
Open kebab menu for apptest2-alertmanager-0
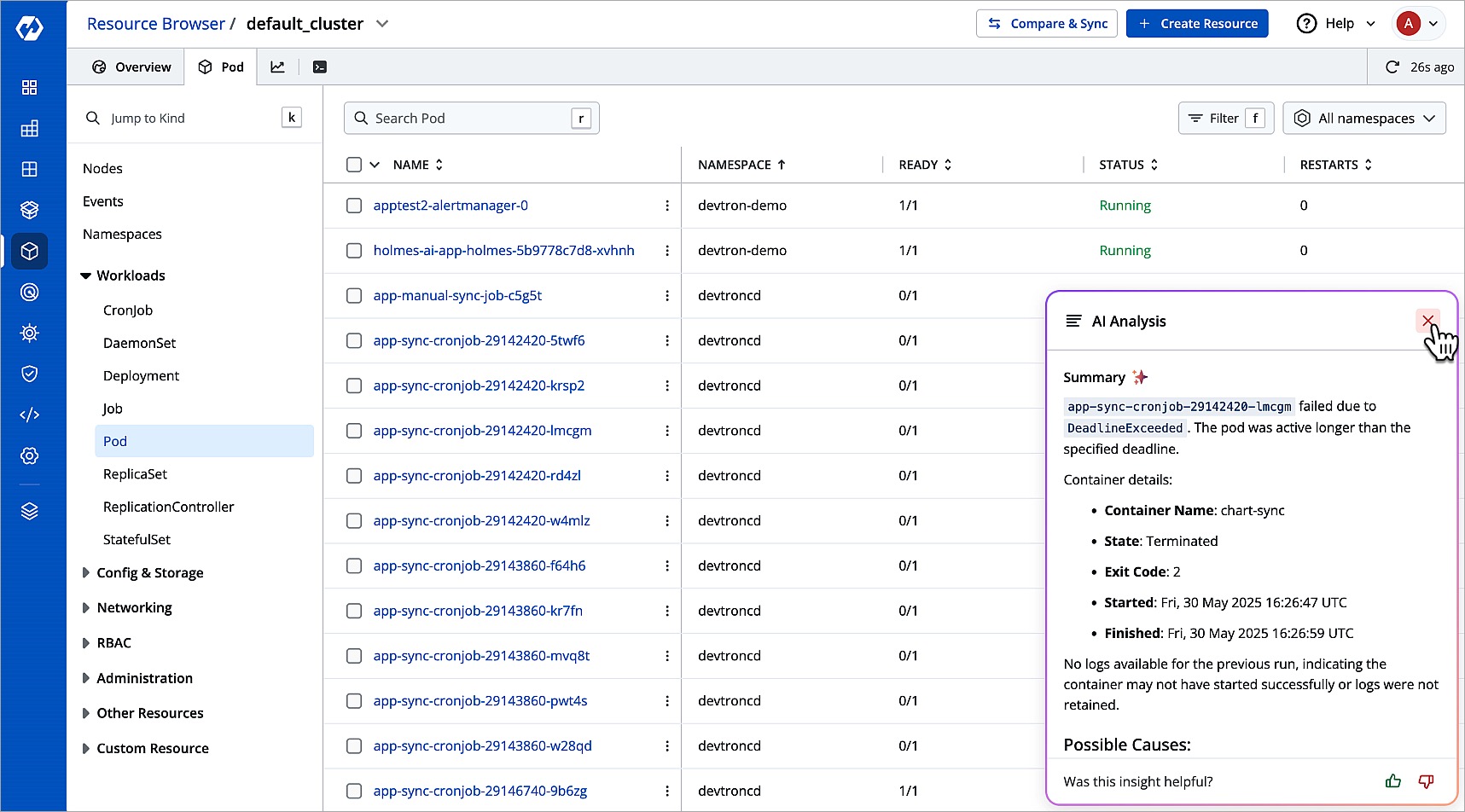[x=667, y=206]
